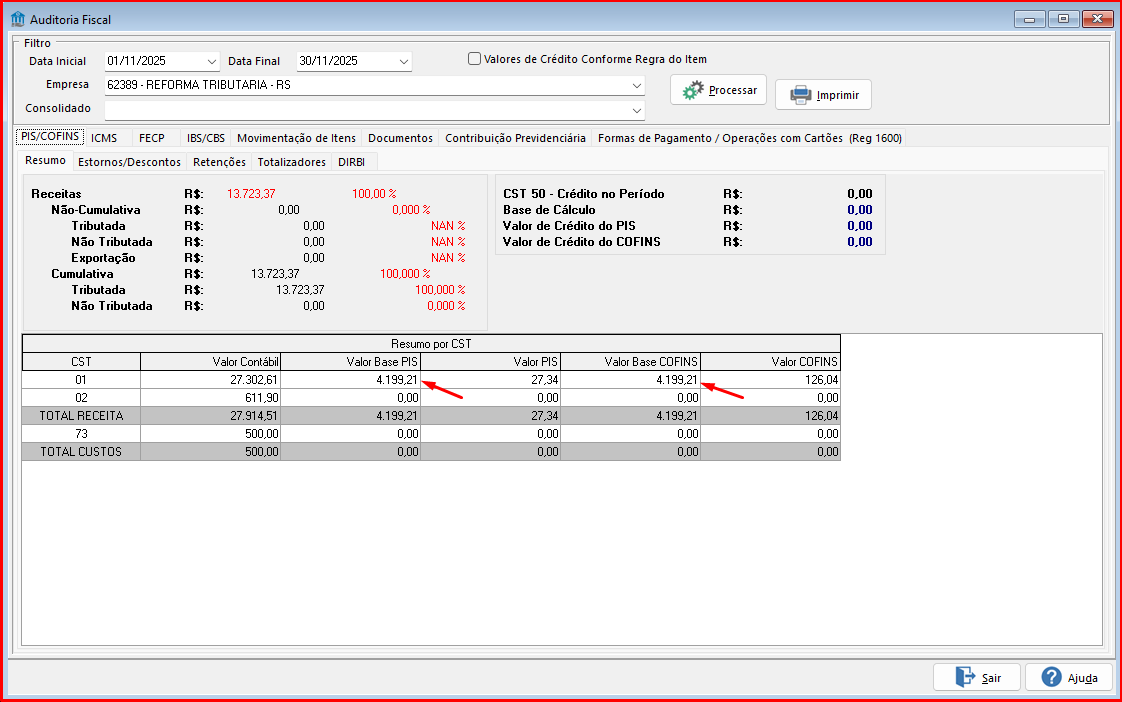Viewport: 1122px width, 702px height.
Task: Expand the Empresa combo box
Action: coord(636,85)
